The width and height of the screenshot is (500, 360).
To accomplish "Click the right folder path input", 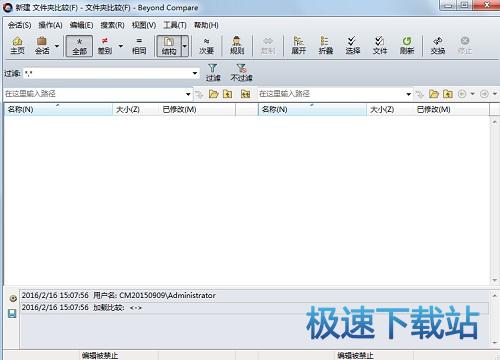I will click(331, 94).
